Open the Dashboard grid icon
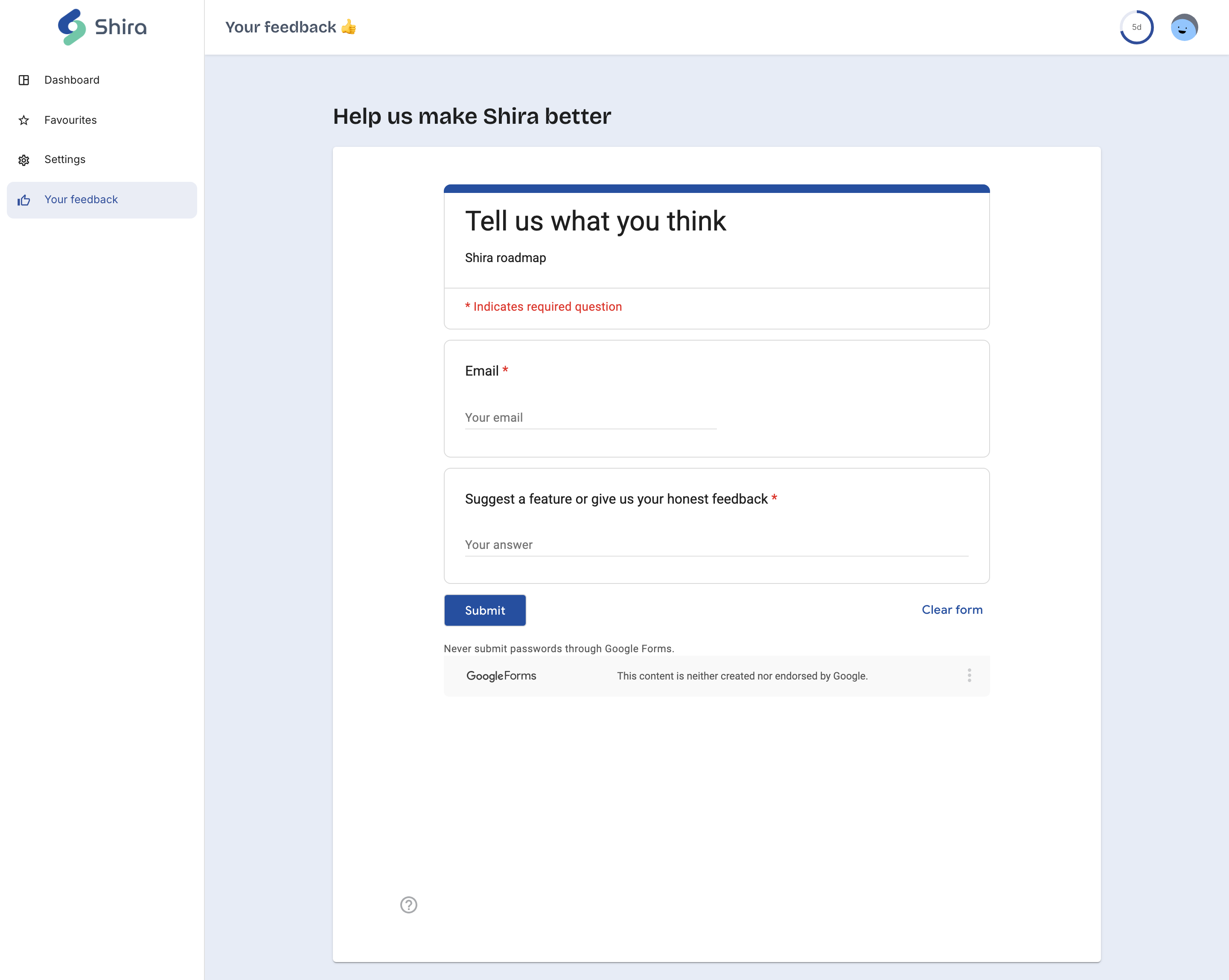Screen dimensions: 1229x980 [x=24, y=80]
